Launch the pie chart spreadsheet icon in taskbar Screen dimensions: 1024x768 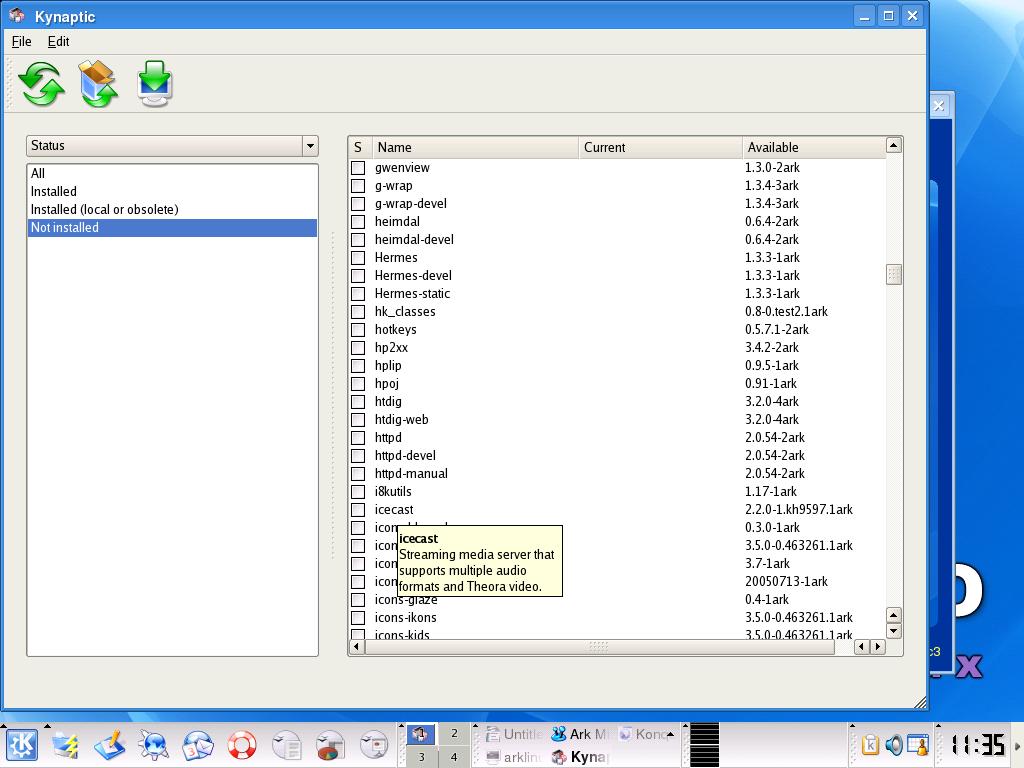pos(330,745)
